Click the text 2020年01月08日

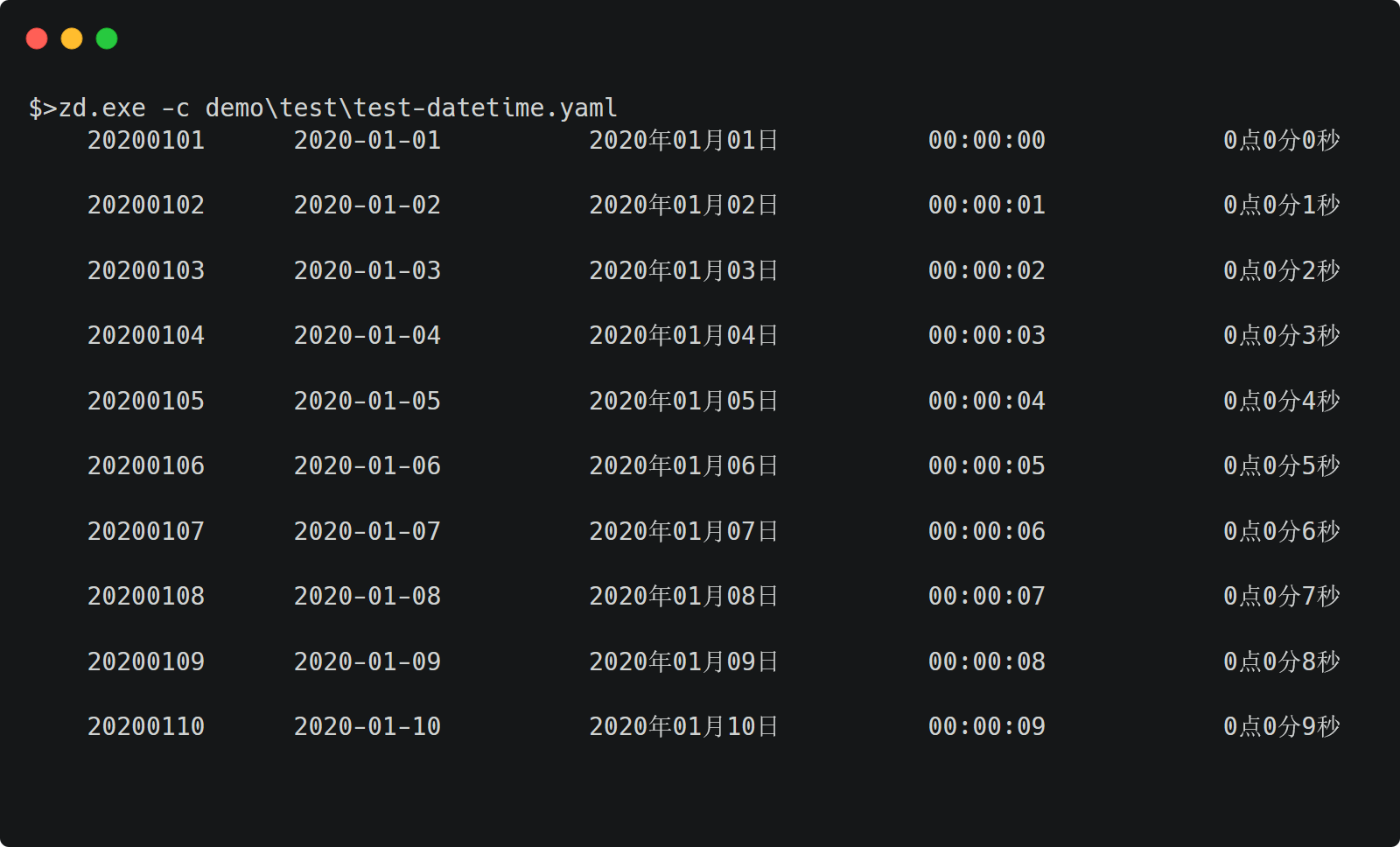coord(683,596)
